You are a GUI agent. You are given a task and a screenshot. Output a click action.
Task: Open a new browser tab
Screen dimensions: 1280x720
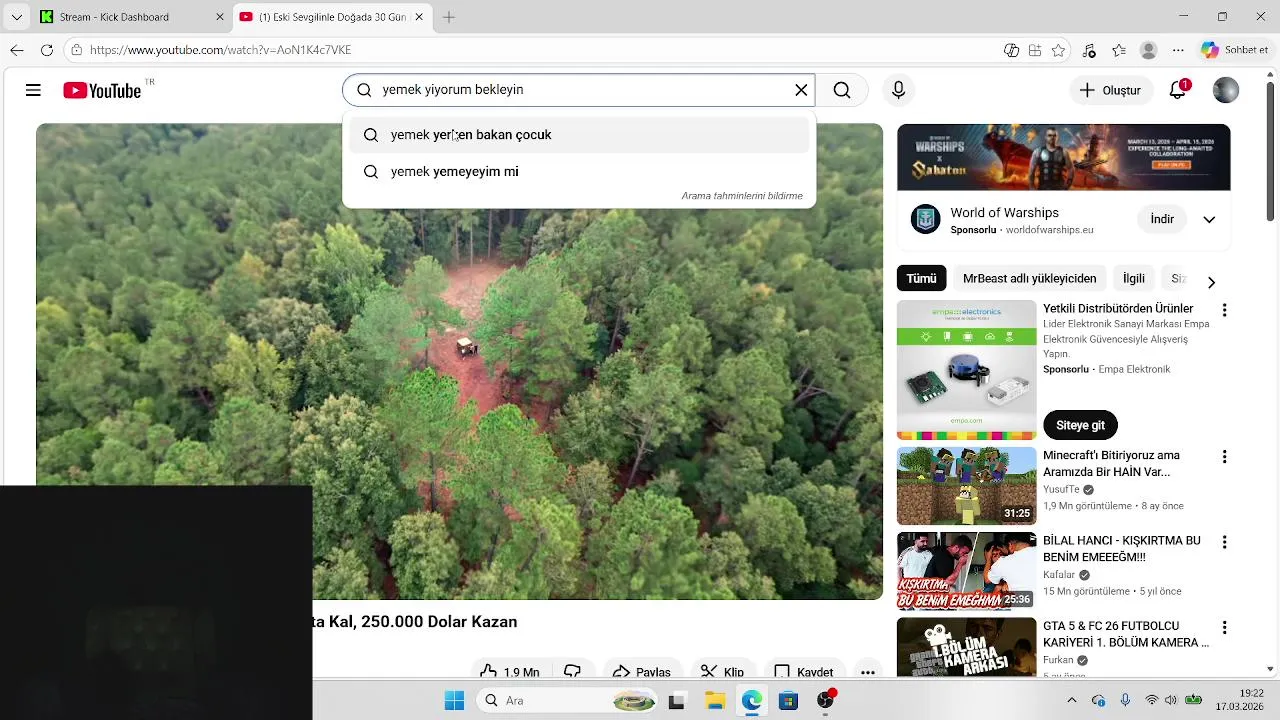449,17
